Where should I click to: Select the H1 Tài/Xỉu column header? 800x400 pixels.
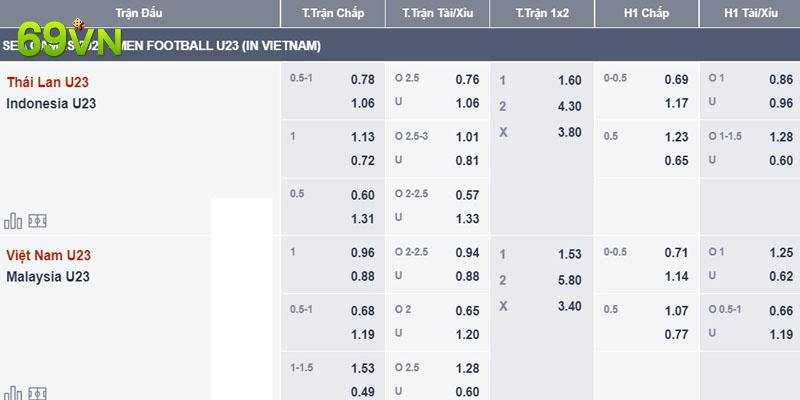(751, 13)
